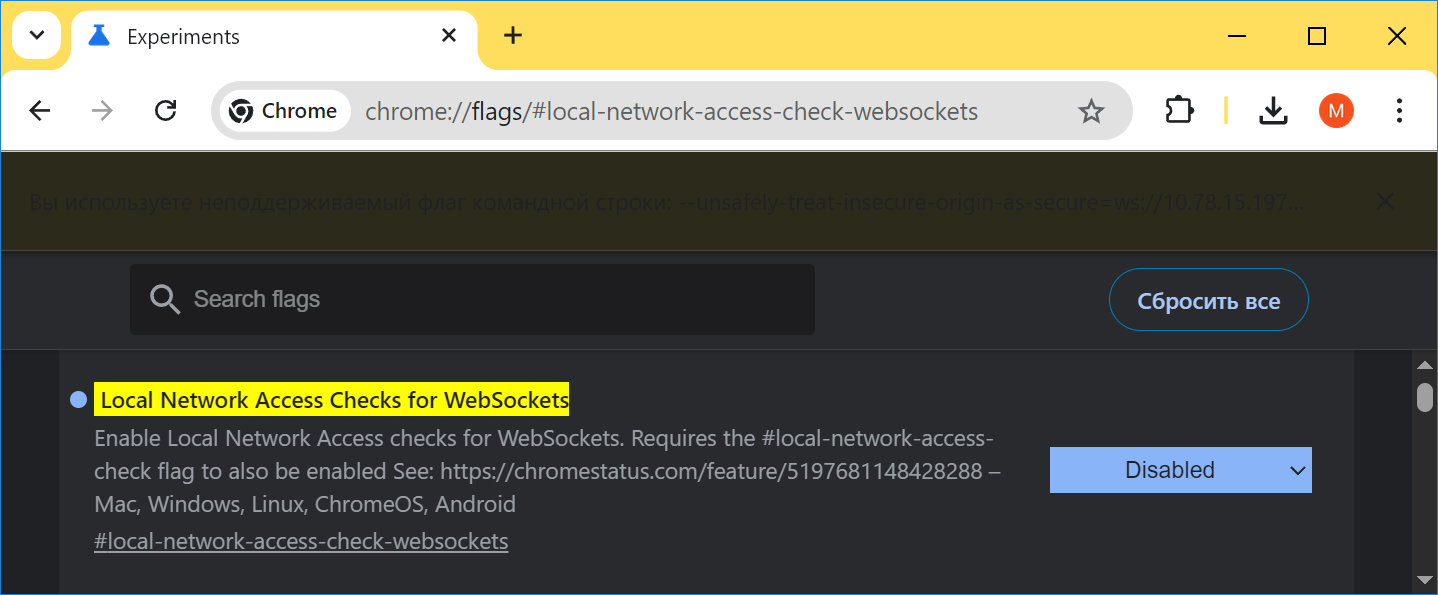Screen dimensions: 1438x595
Task: Click the #local-network-access-check-websockets anchor link
Action: [301, 542]
